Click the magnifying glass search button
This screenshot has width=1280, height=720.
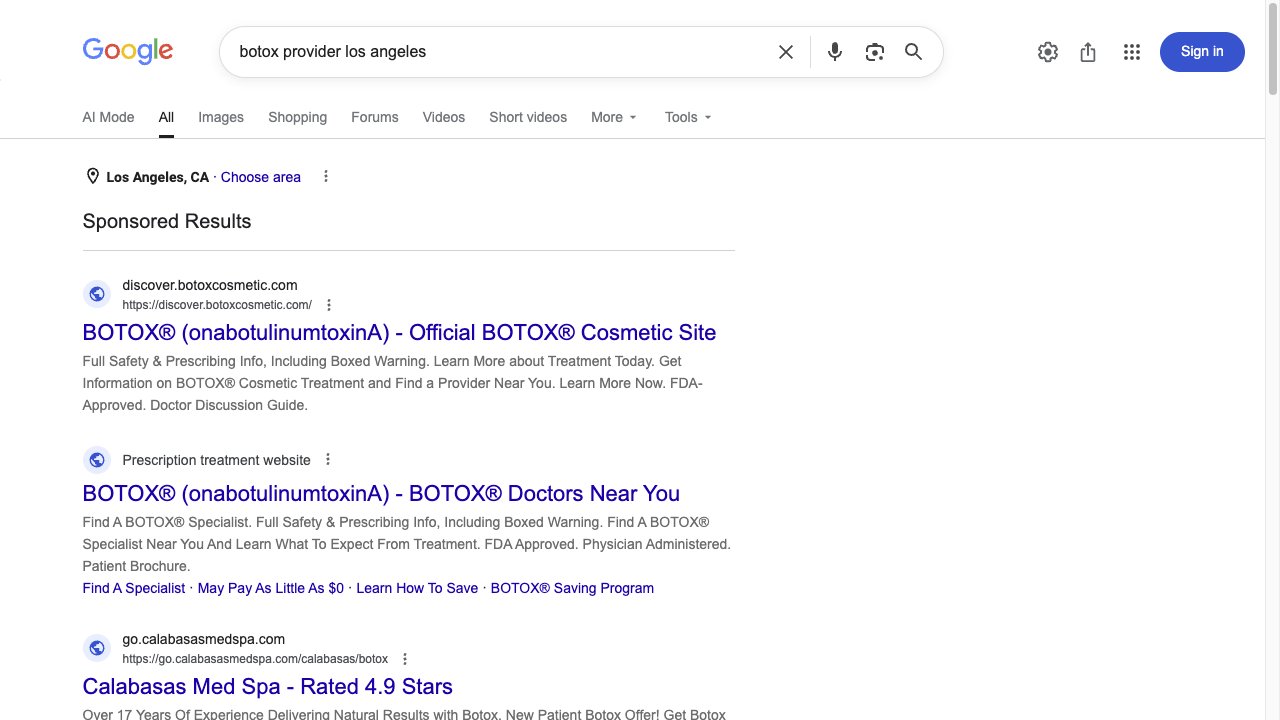pyautogui.click(x=913, y=52)
